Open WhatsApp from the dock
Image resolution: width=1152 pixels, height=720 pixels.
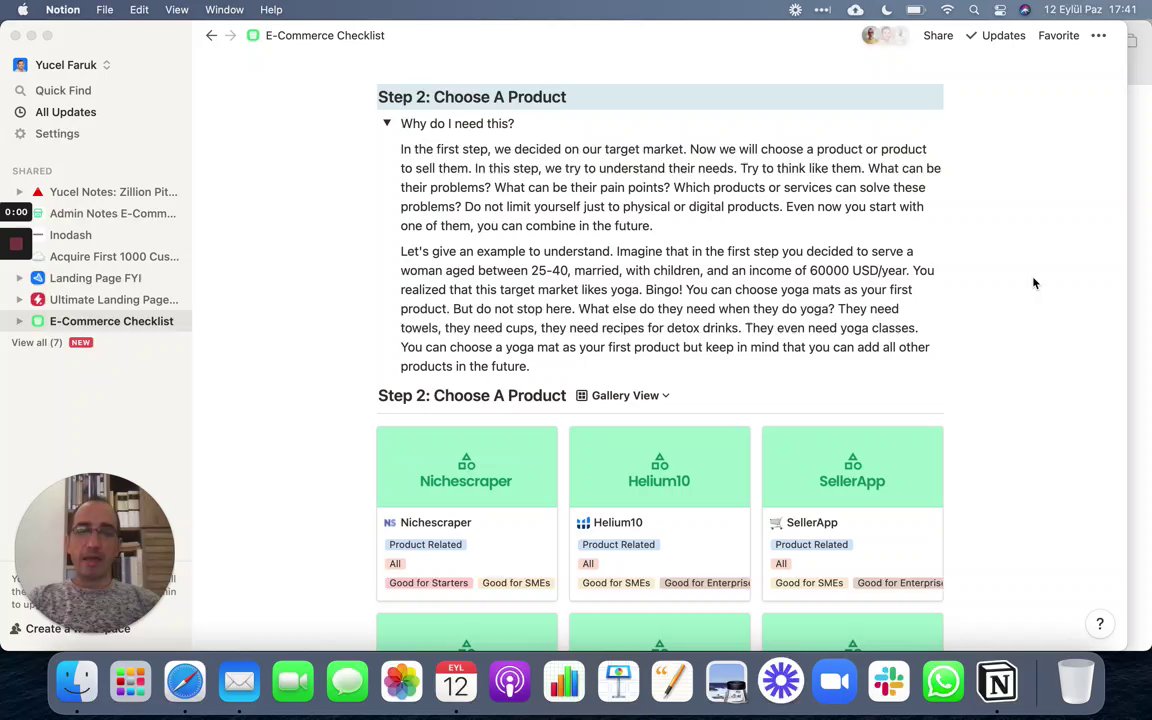point(943,682)
